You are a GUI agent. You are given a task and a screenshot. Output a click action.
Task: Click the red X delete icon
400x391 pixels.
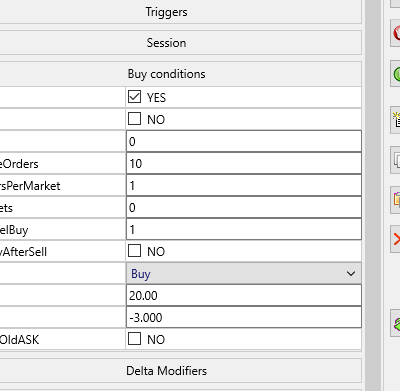pyautogui.click(x=396, y=239)
